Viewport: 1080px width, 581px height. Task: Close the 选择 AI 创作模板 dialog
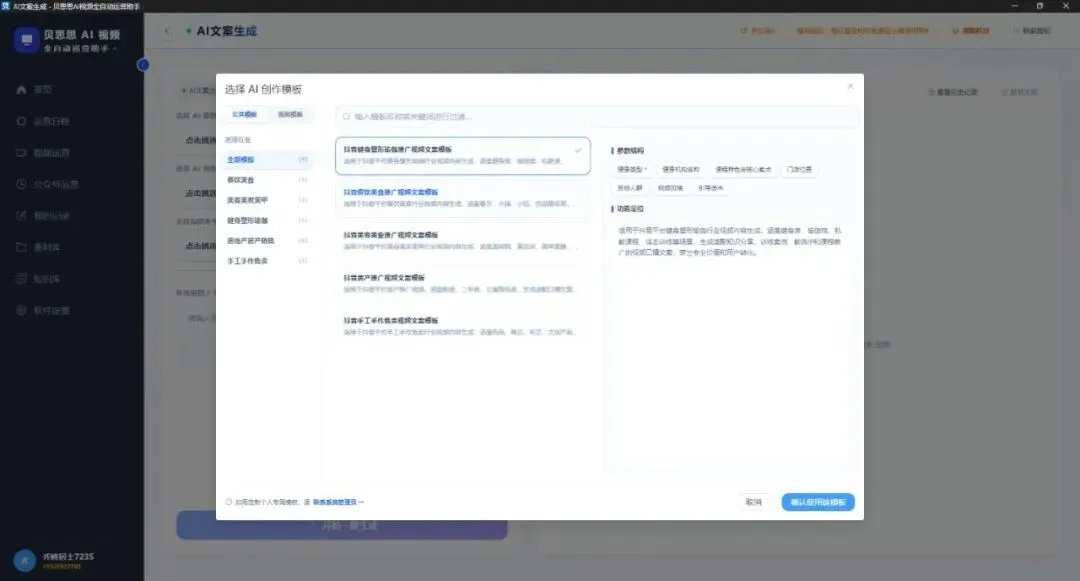[850, 86]
